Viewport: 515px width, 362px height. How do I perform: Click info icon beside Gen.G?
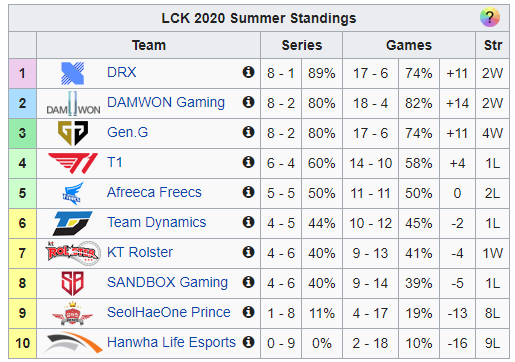click(248, 132)
